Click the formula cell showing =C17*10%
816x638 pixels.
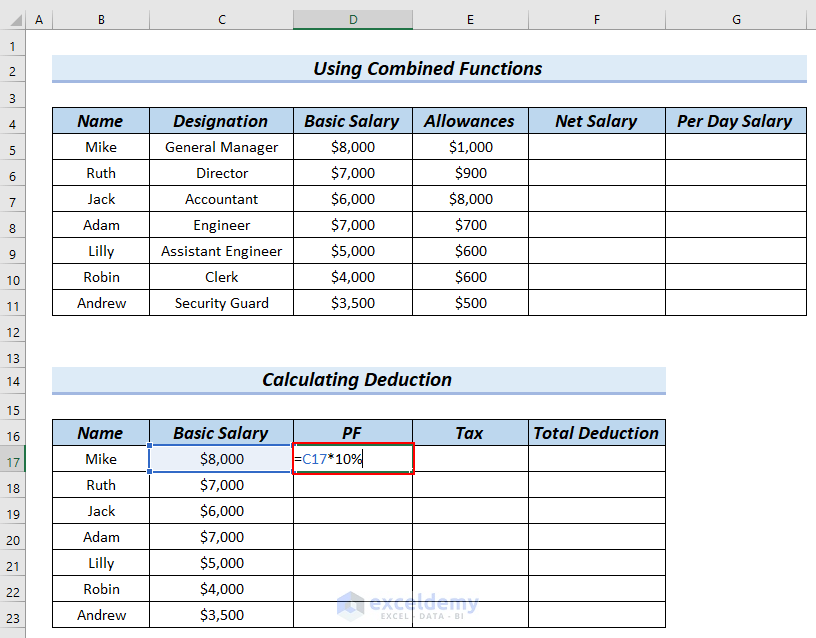(353, 459)
